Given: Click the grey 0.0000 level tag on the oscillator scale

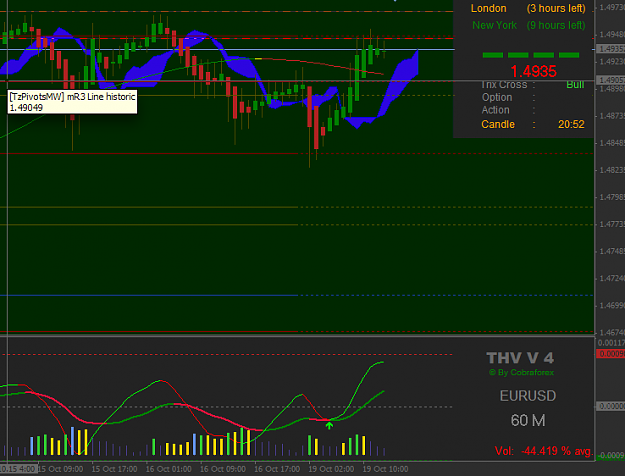Looking at the screenshot, I should coord(610,406).
